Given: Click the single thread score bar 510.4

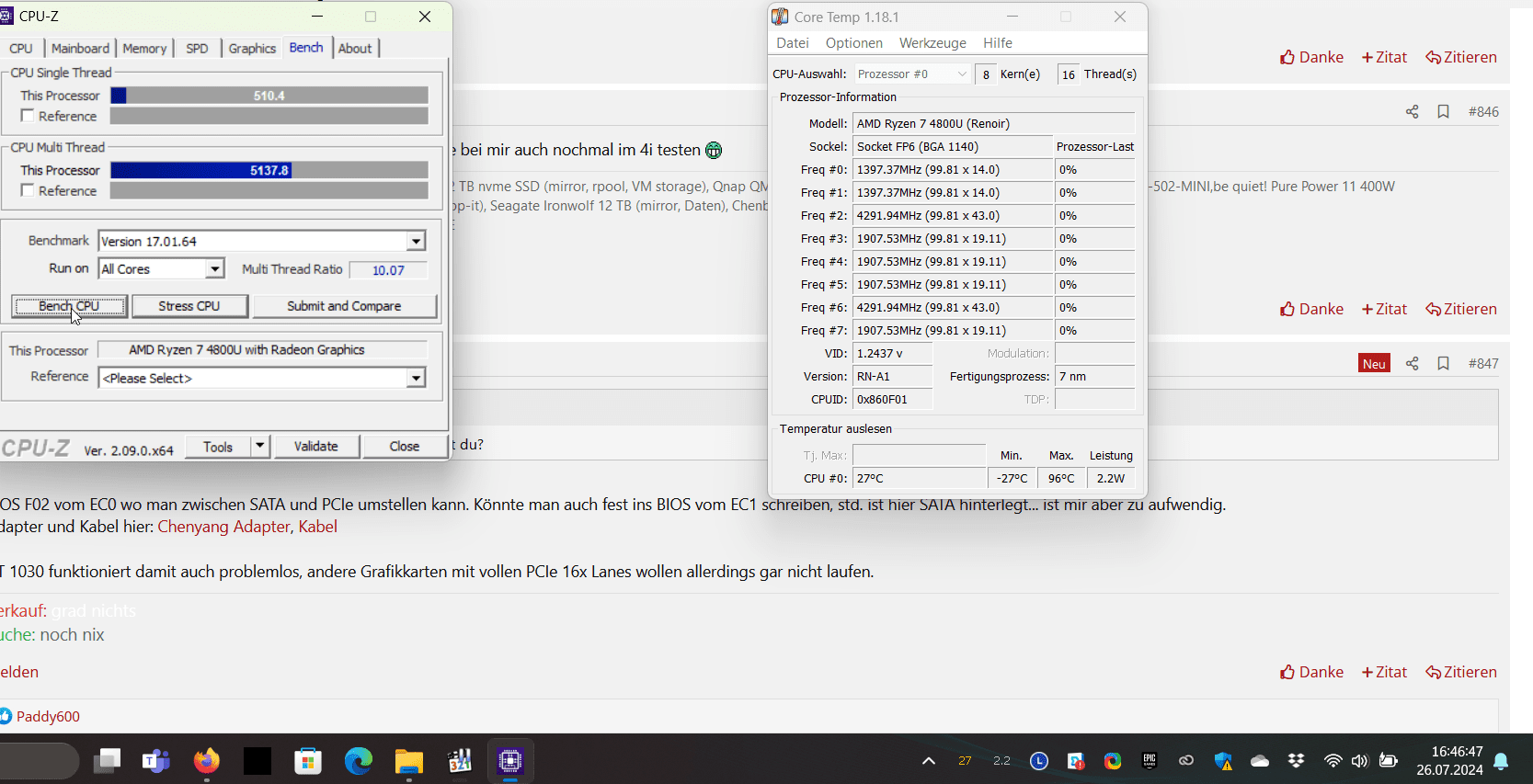Looking at the screenshot, I should (x=269, y=96).
